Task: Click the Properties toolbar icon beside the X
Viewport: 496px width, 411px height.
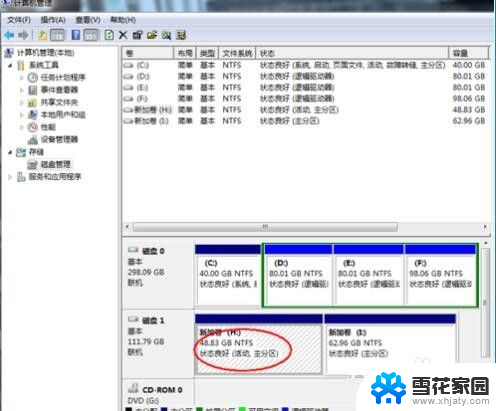Action: click(x=137, y=35)
